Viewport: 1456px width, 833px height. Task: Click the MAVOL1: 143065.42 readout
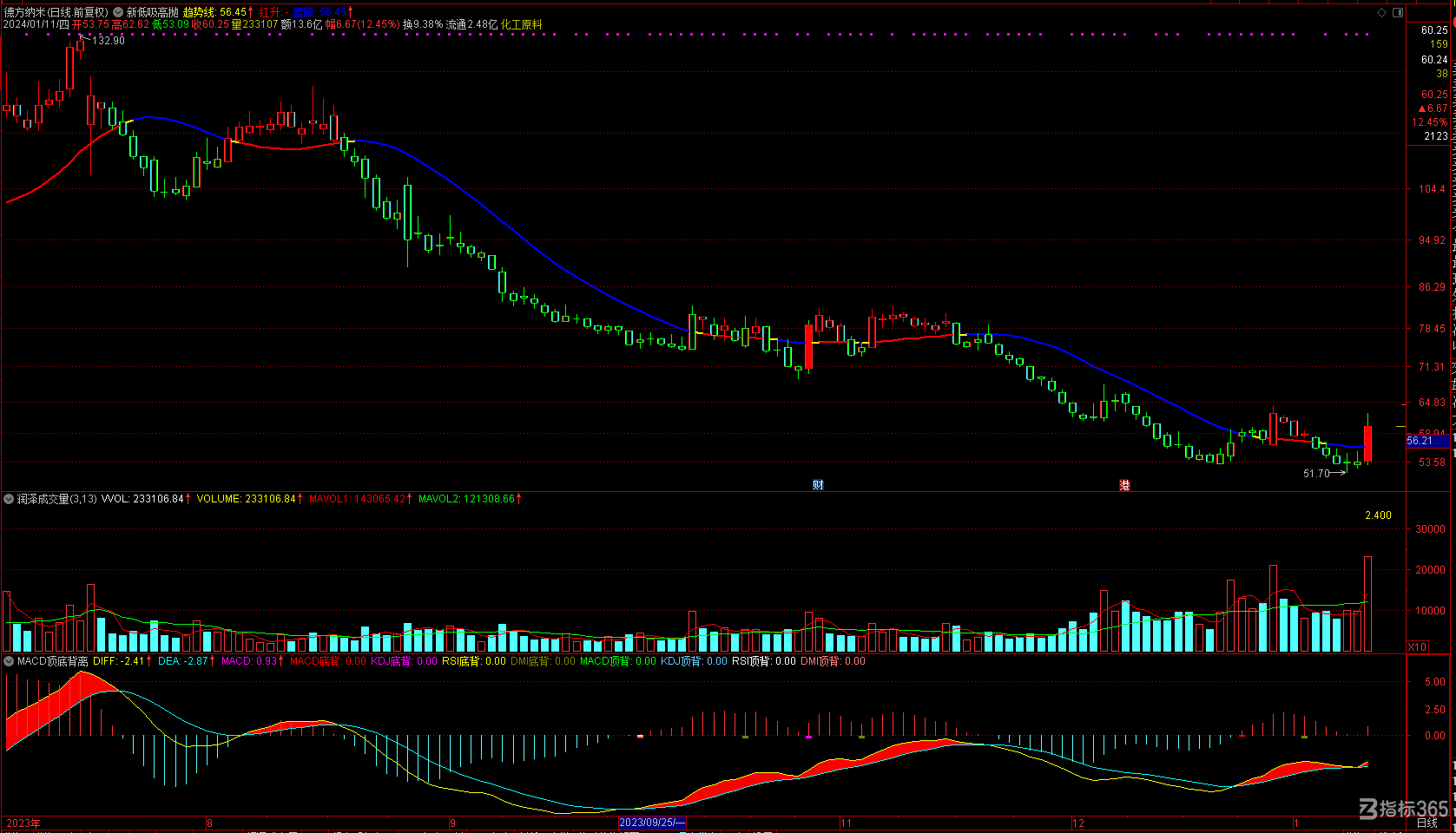(358, 499)
